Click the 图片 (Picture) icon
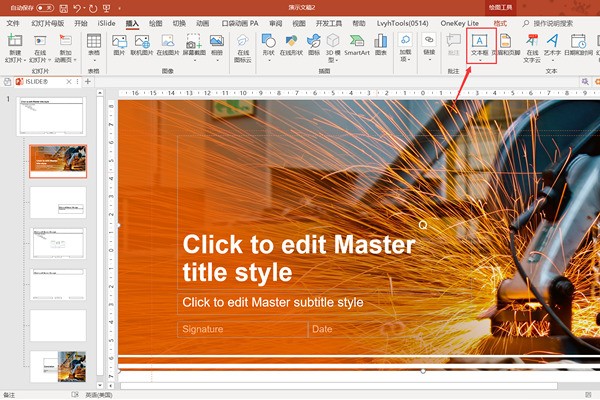The image size is (600, 400). coord(120,46)
